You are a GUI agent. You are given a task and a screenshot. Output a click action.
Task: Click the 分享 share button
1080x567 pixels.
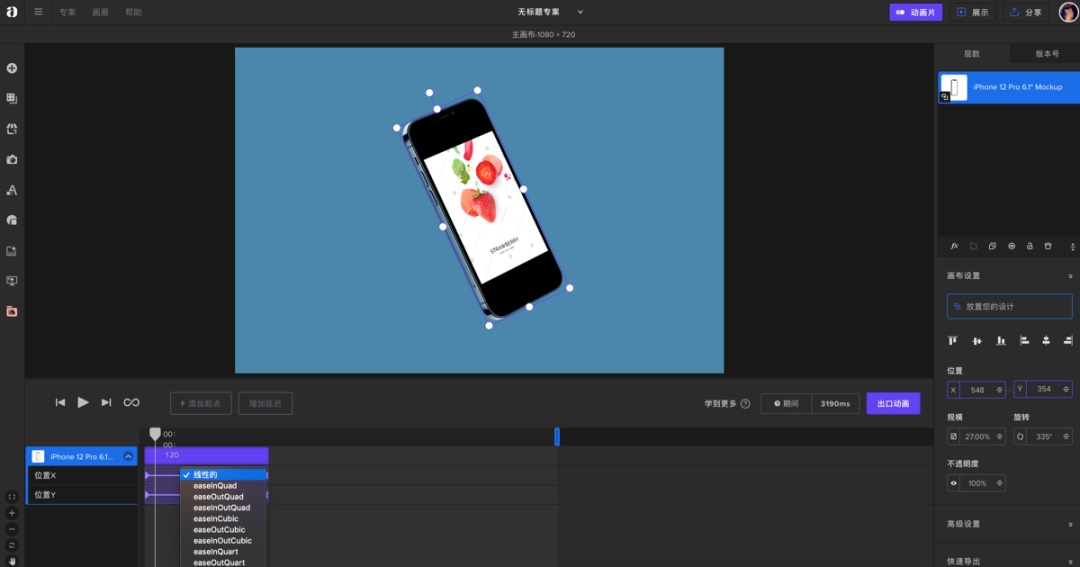[x=1026, y=12]
